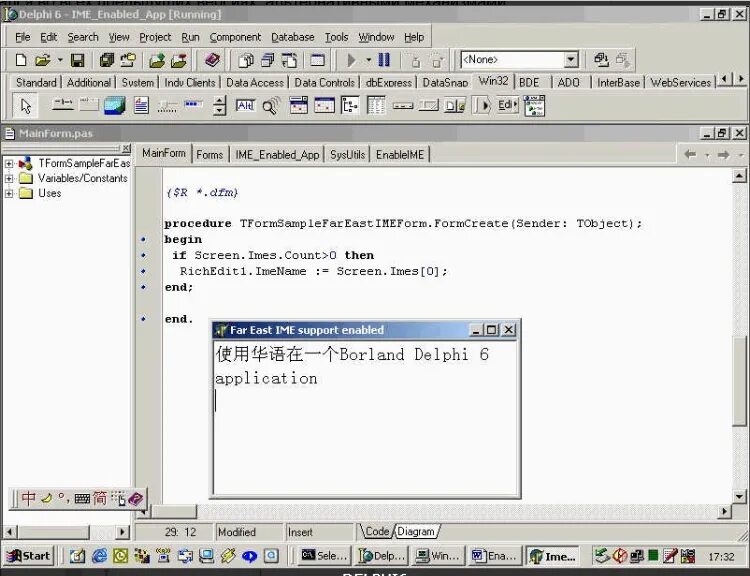
Task: Show more palette tabs to the right
Action: 741,78
